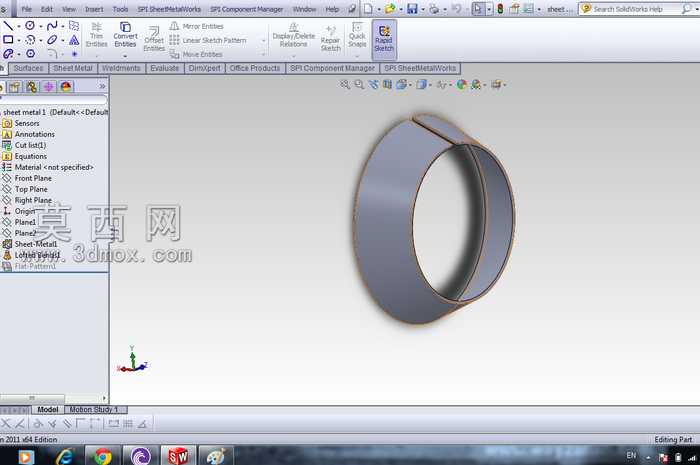Open the SPI SheetMetalWorks menu
The height and width of the screenshot is (465, 700).
169,9
